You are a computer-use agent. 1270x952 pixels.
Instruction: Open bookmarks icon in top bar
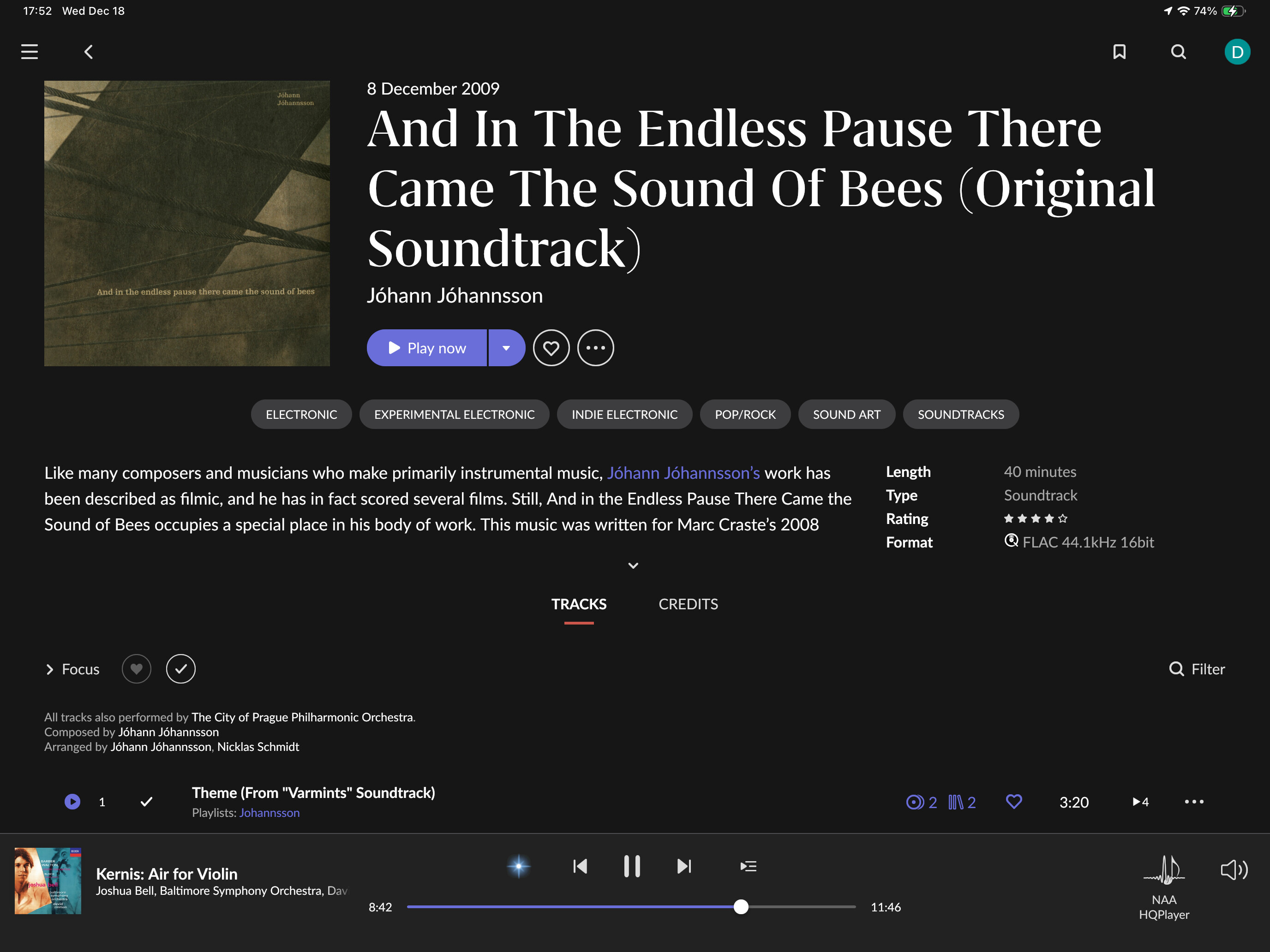[1119, 52]
